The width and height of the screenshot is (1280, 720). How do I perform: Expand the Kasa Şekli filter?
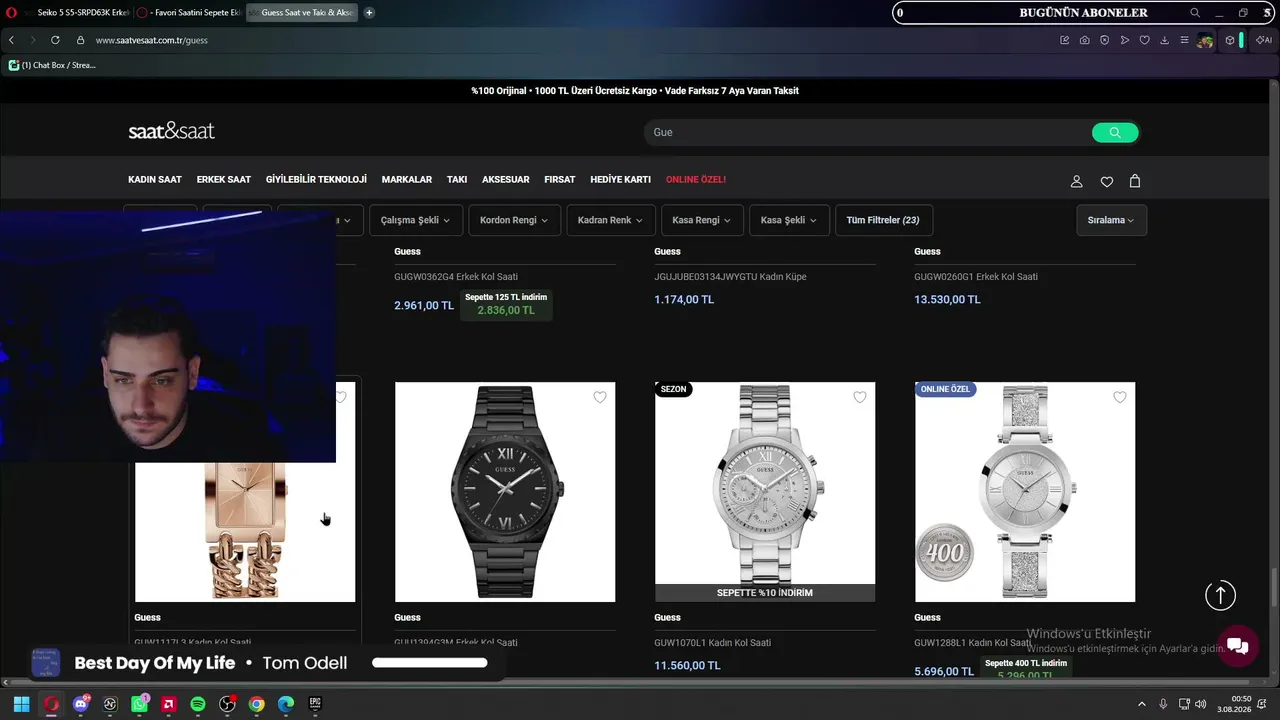pos(789,220)
